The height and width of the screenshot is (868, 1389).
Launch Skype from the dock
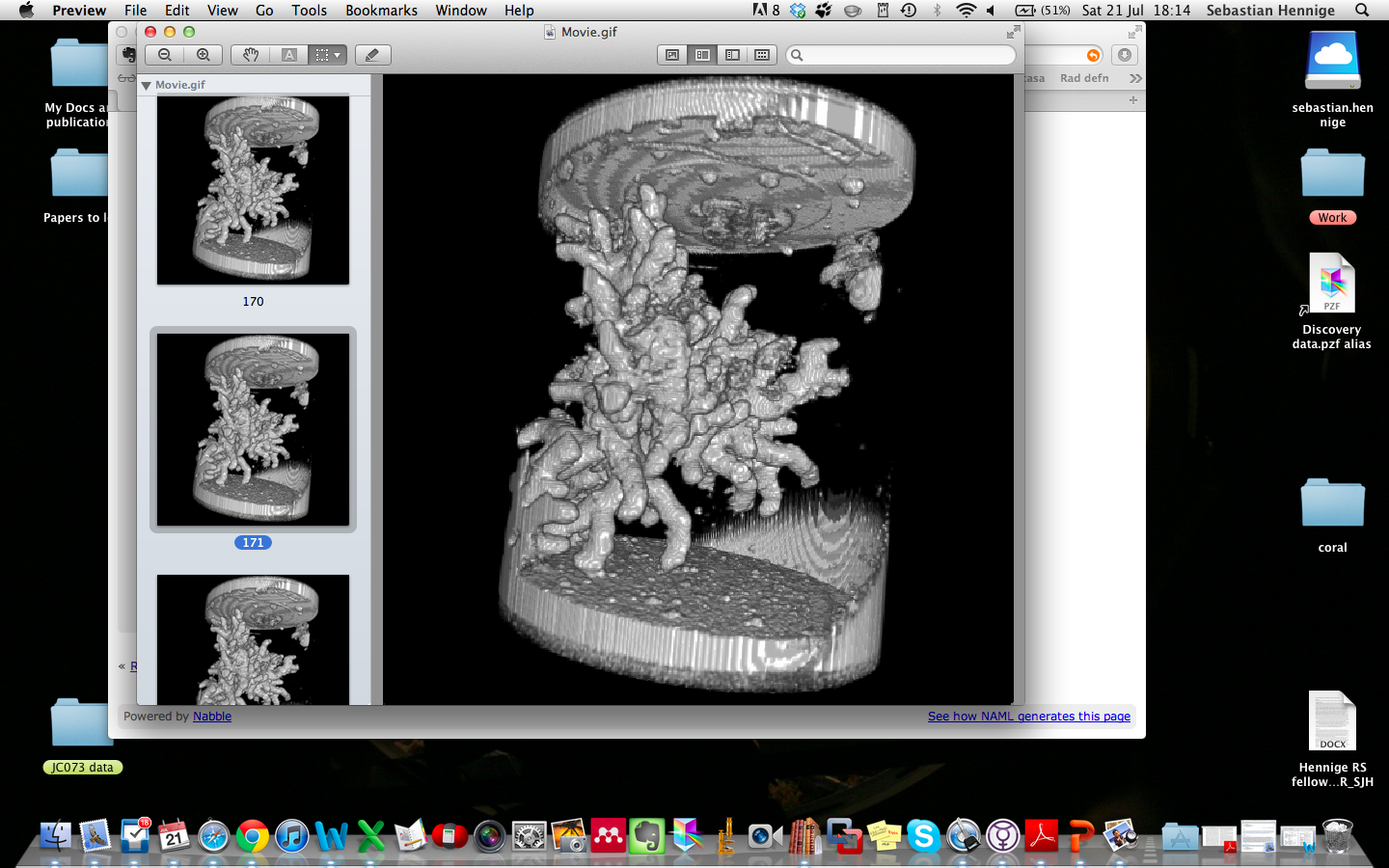[923, 836]
